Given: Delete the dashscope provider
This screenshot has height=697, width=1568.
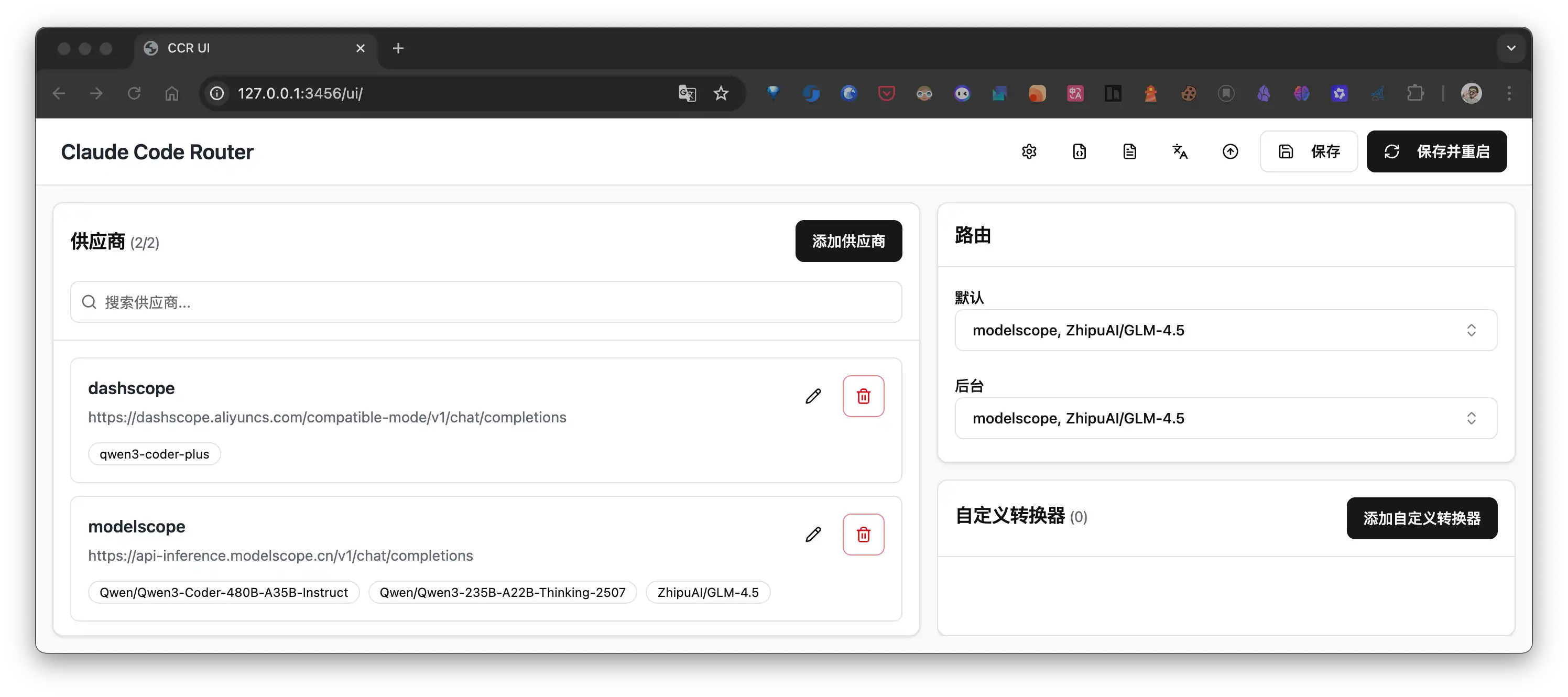Looking at the screenshot, I should point(863,396).
